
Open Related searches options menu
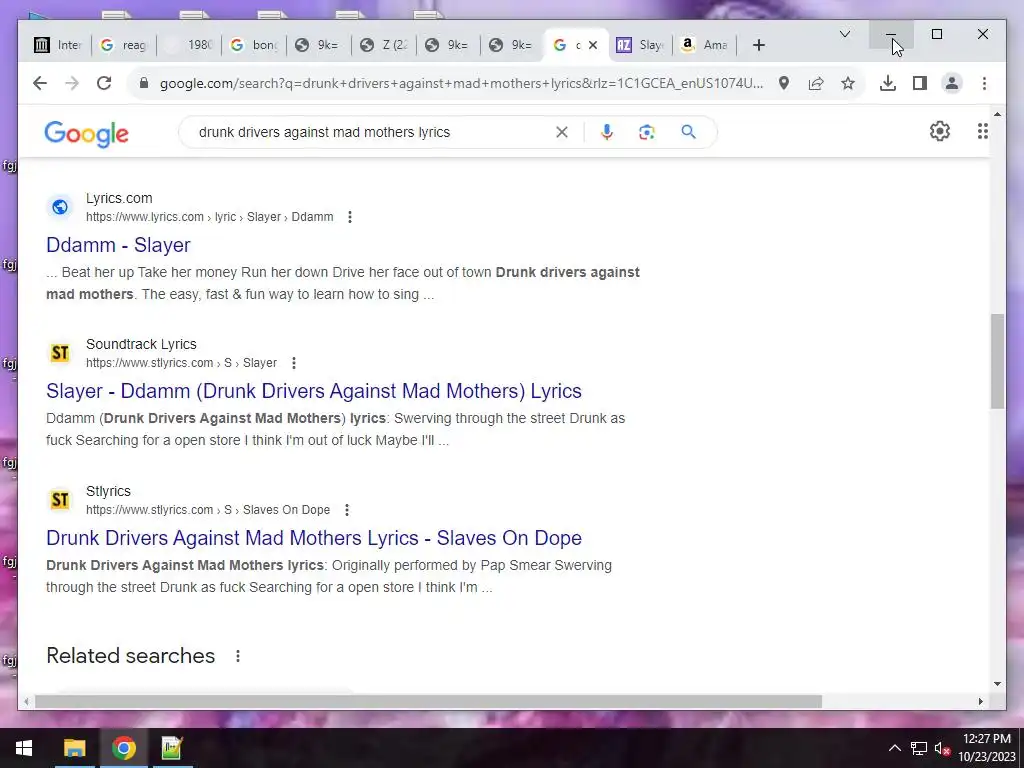pyautogui.click(x=238, y=656)
